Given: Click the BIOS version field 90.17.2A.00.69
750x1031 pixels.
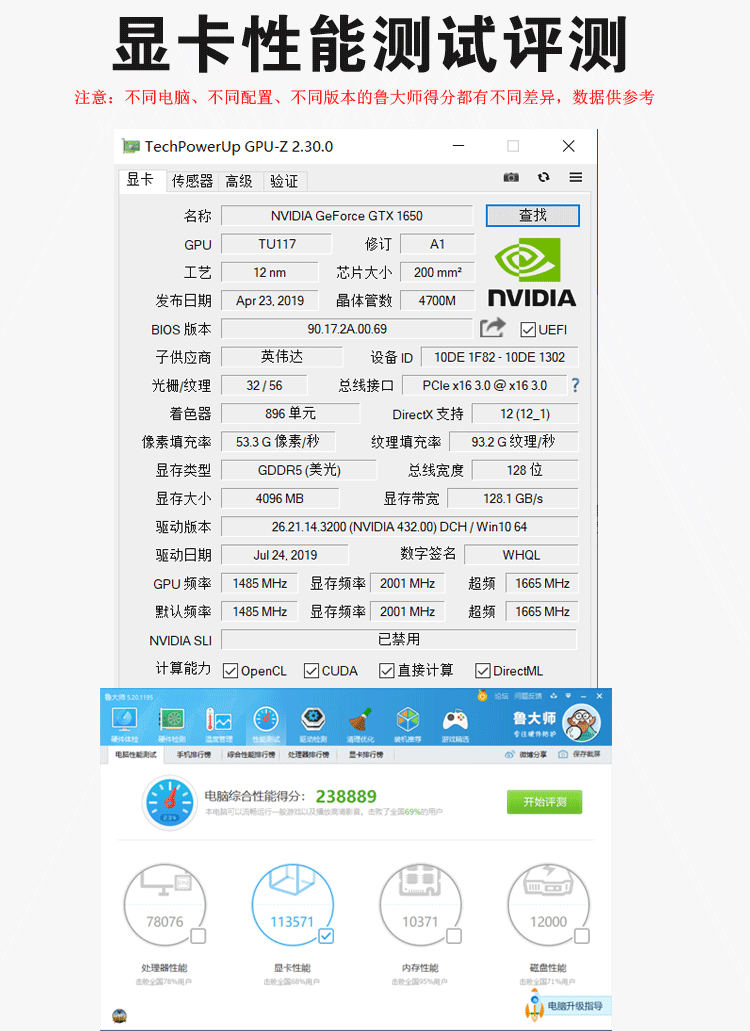Looking at the screenshot, I should pyautogui.click(x=346, y=329).
